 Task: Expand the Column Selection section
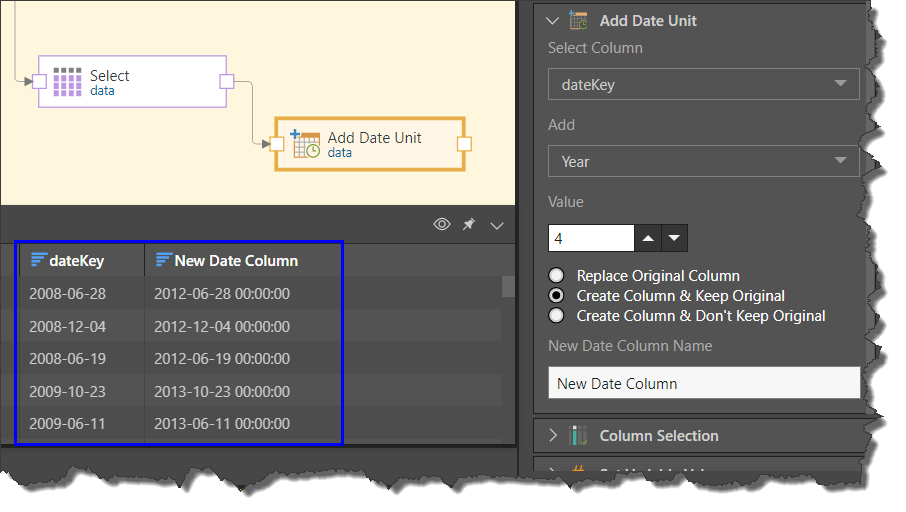point(553,435)
